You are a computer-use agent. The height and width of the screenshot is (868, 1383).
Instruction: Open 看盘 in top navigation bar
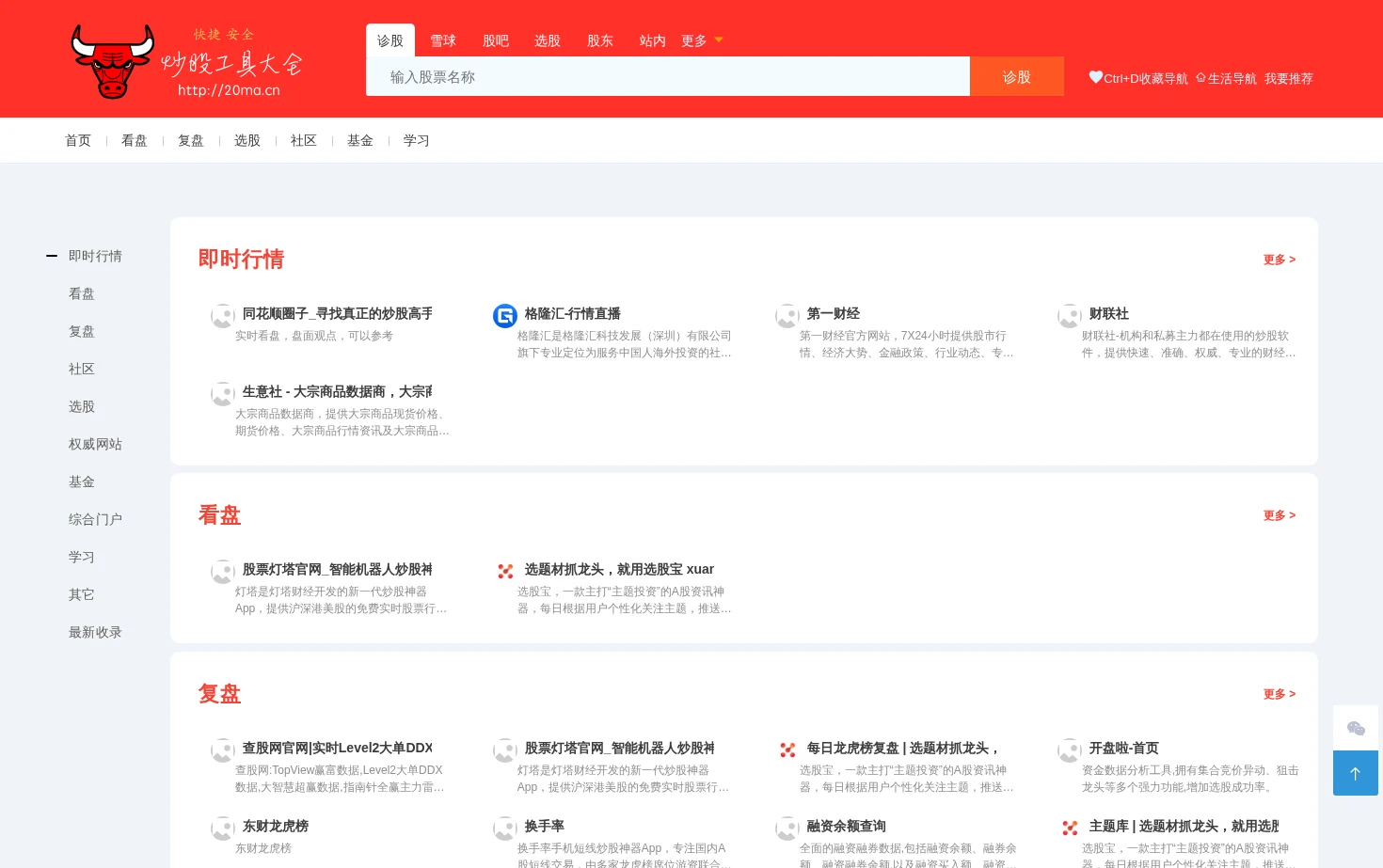pos(135,140)
